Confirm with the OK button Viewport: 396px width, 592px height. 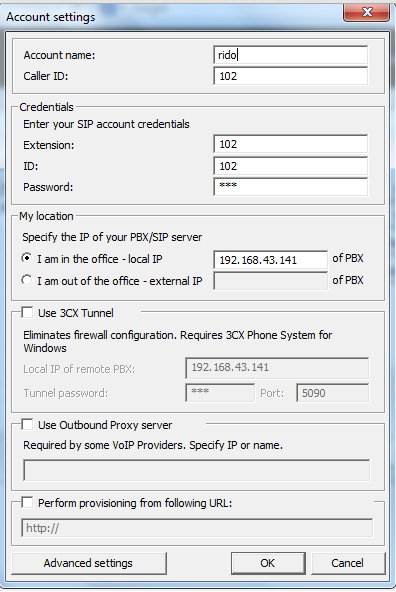268,563
